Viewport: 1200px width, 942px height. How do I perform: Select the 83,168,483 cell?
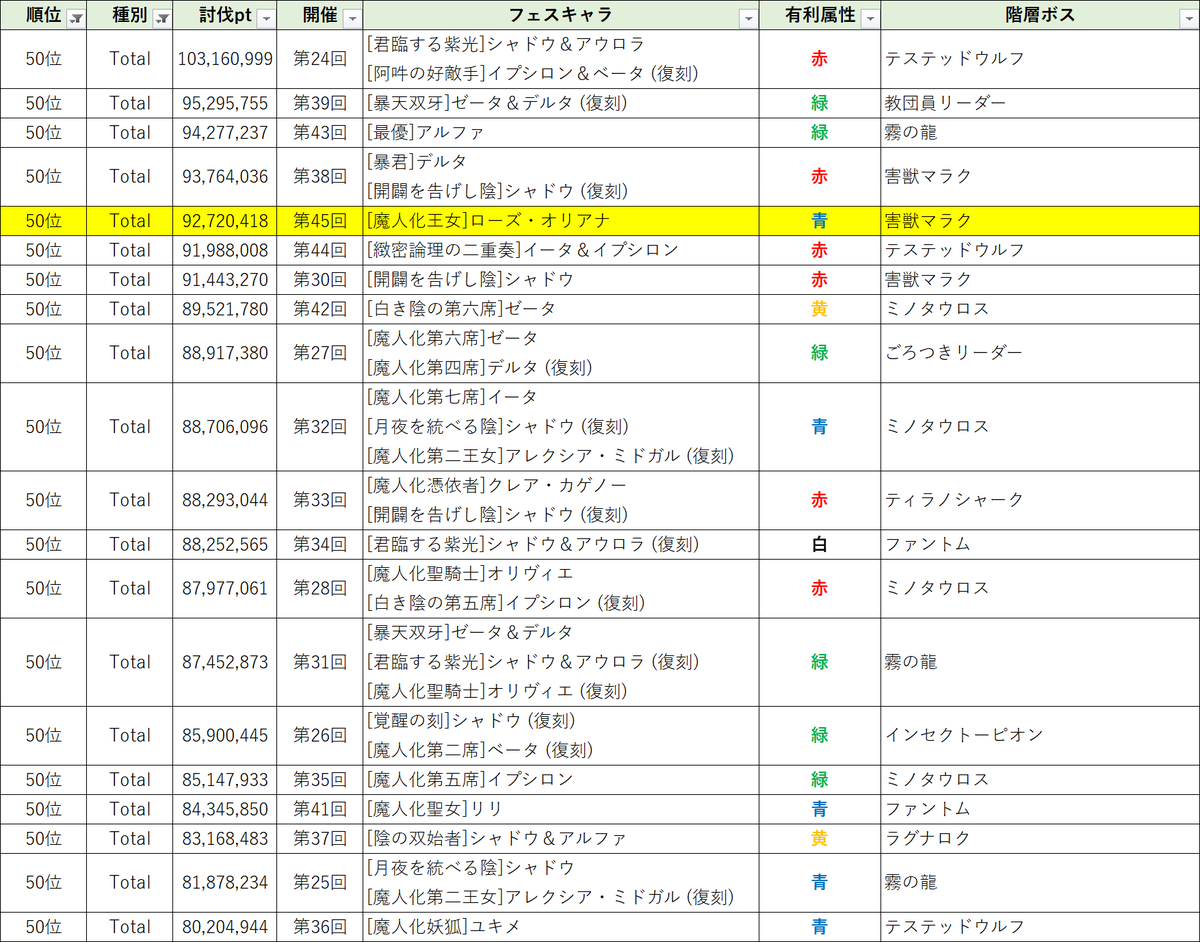tap(224, 838)
